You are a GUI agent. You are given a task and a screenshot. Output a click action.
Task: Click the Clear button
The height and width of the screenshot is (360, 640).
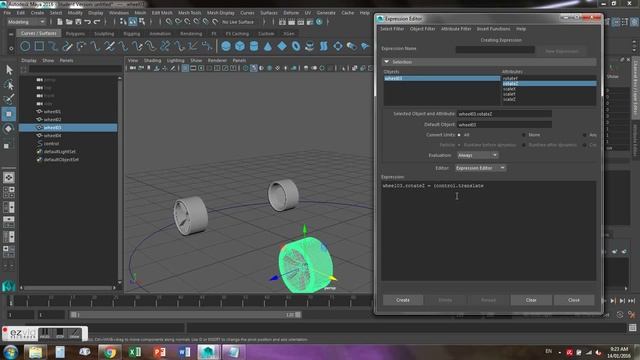[x=531, y=300]
